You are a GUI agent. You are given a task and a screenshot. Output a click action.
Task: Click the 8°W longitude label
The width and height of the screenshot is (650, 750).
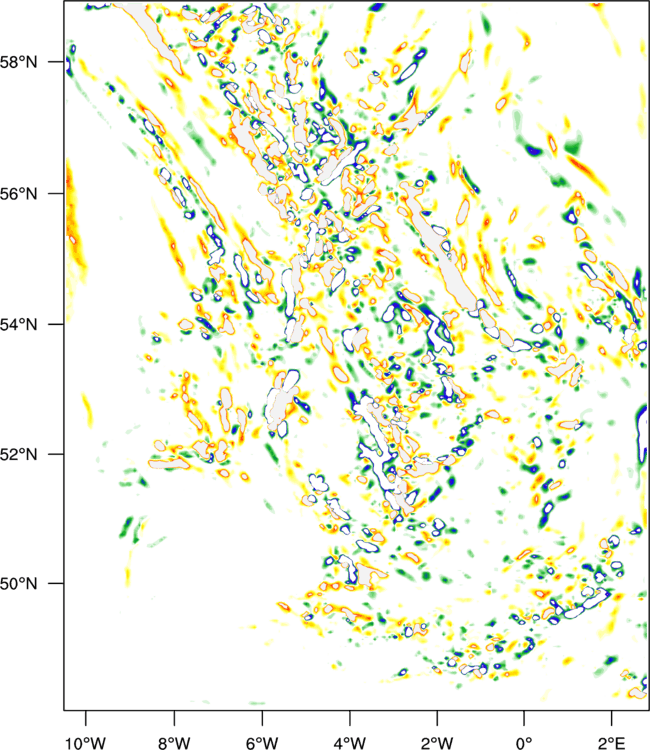point(174,743)
